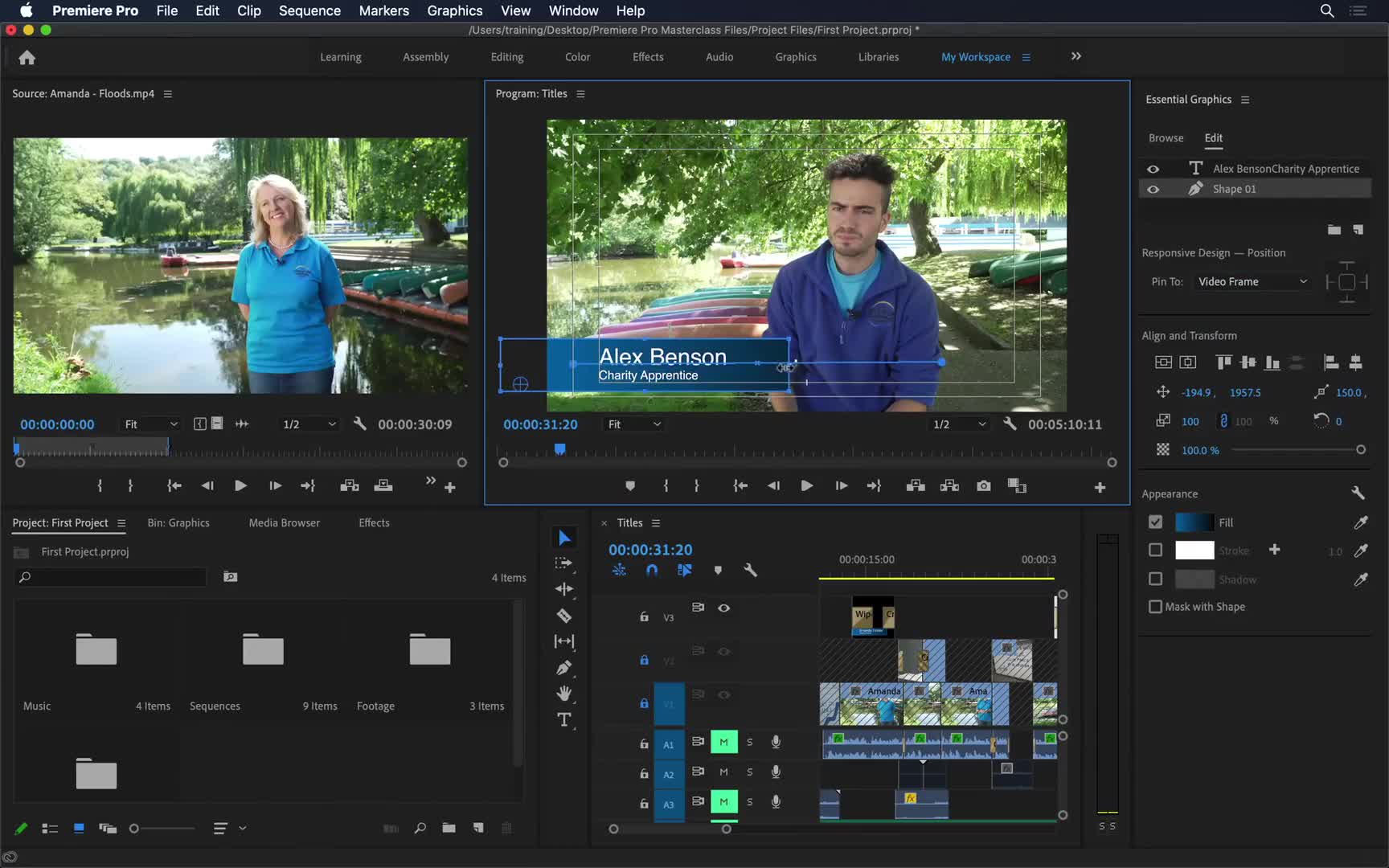Open Program monitor settings wrench
The width and height of the screenshot is (1389, 868).
(1010, 423)
